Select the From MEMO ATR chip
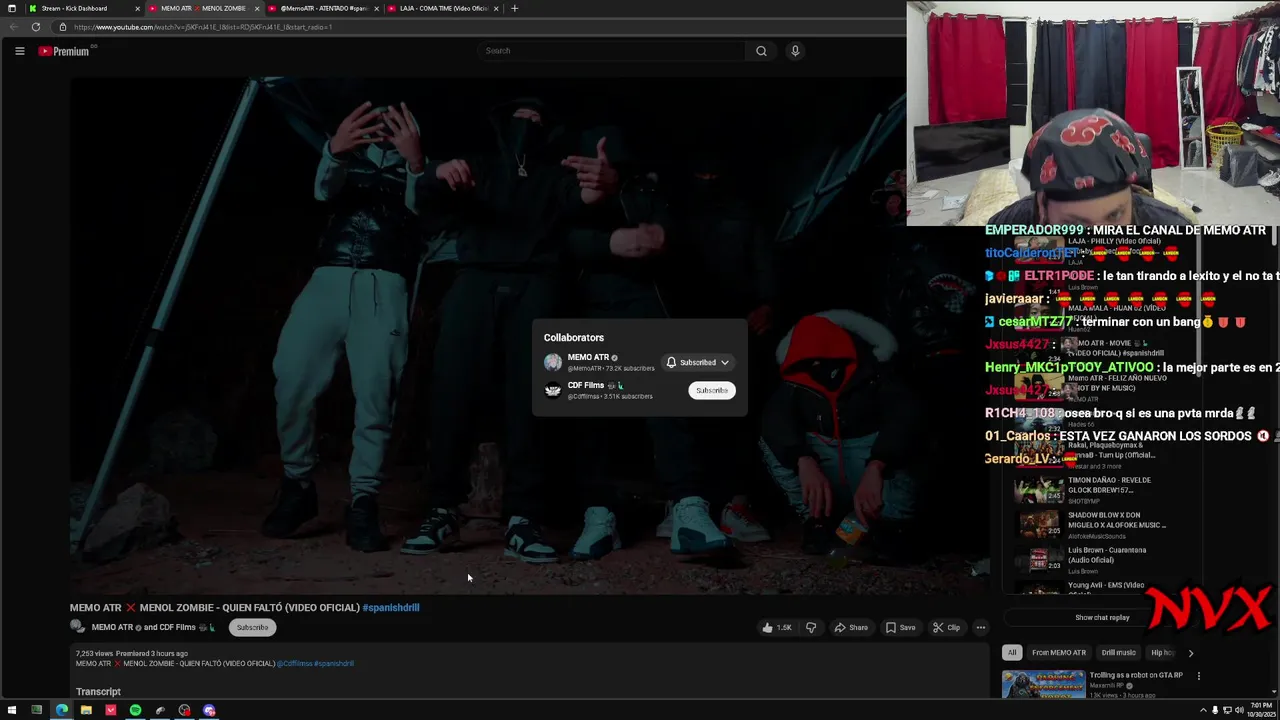Screen dimensions: 1280x720 coord(1059,653)
